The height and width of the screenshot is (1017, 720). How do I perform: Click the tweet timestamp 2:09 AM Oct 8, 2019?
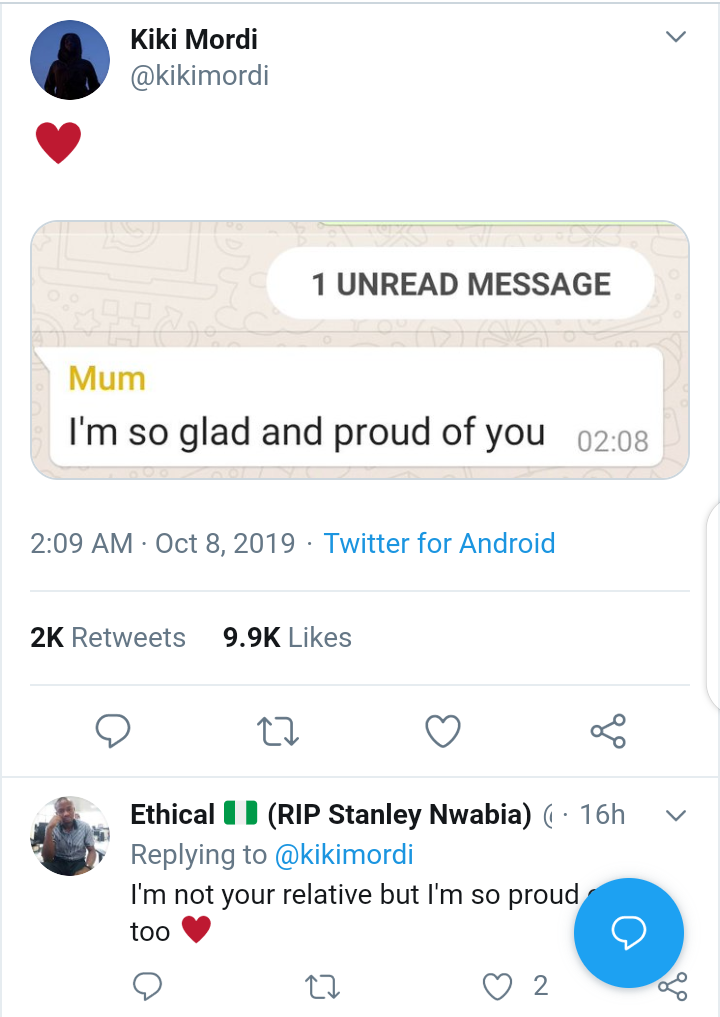tap(163, 543)
